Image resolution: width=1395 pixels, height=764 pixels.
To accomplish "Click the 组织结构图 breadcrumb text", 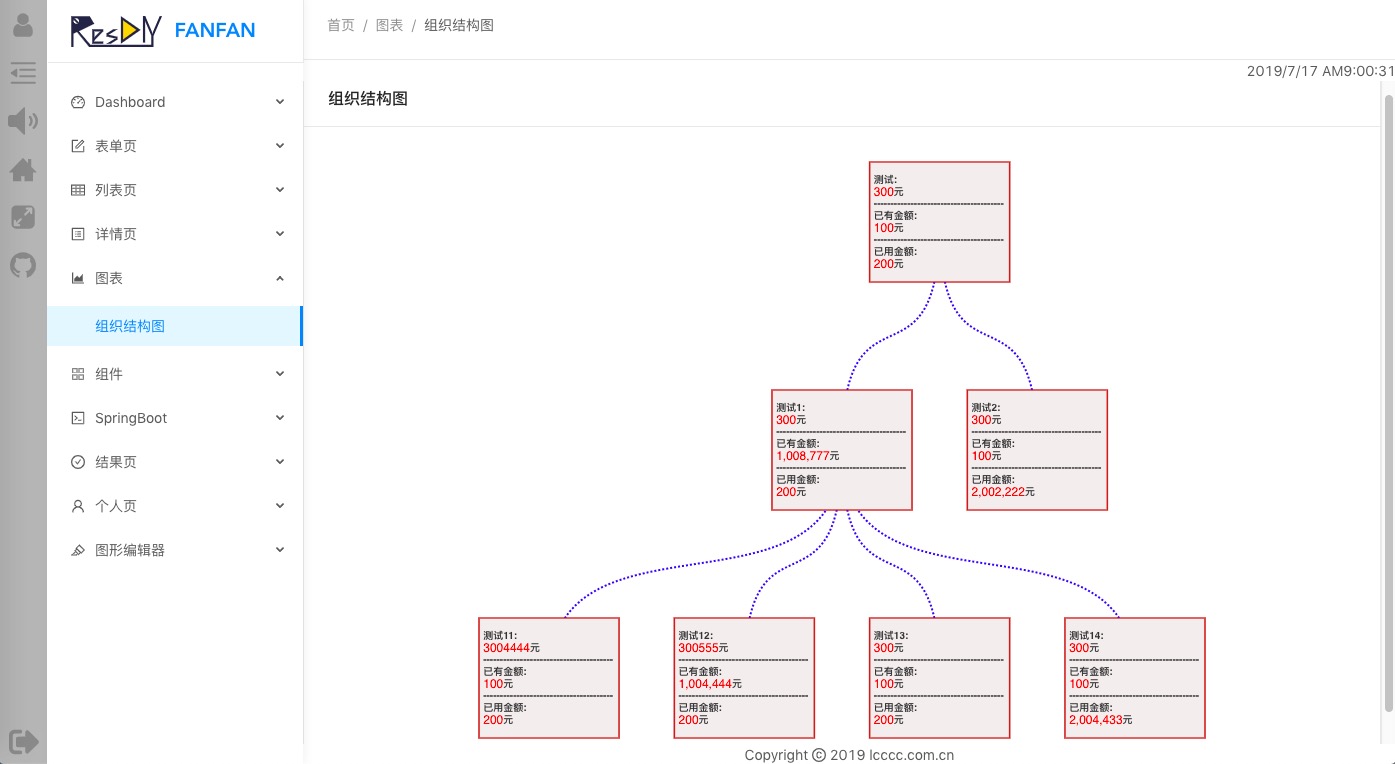I will (459, 25).
